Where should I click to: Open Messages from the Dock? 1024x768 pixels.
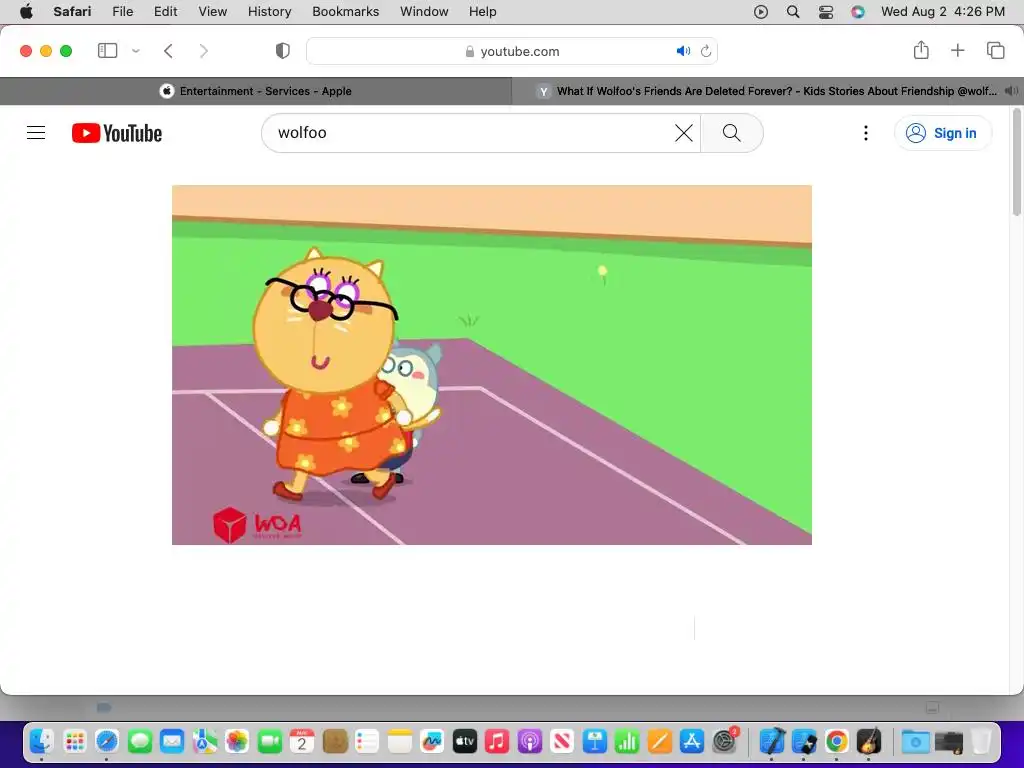point(140,742)
